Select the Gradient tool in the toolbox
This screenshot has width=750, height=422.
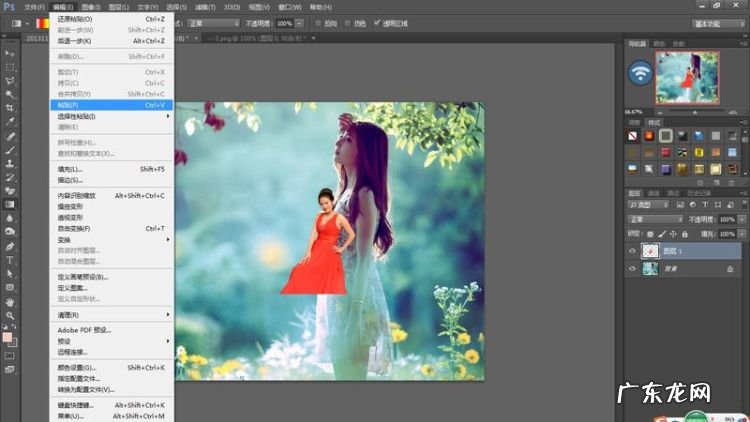[10, 204]
